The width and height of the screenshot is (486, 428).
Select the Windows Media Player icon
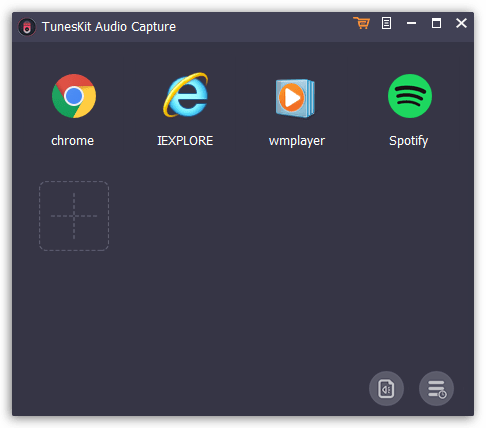click(295, 98)
